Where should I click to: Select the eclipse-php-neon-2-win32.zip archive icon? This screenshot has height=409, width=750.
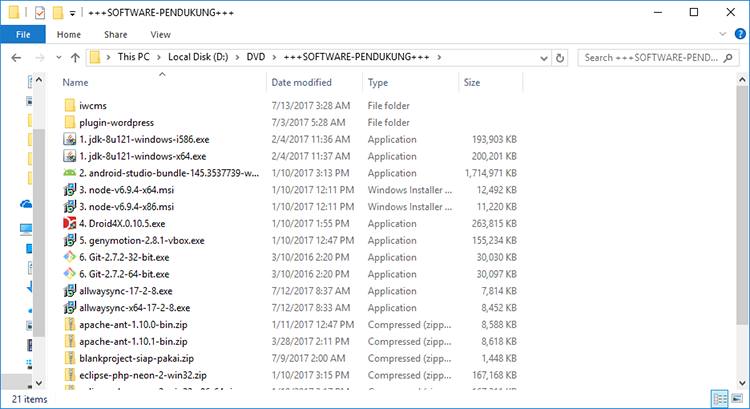[x=70, y=375]
